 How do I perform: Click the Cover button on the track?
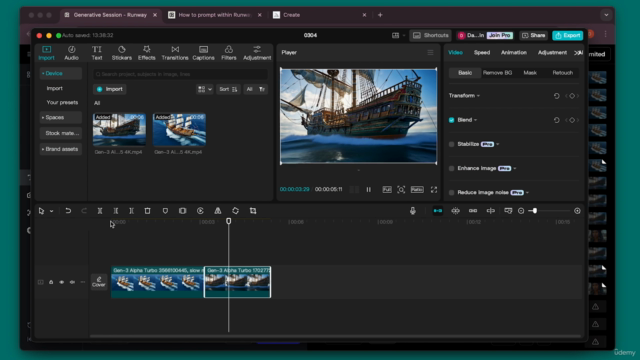coord(99,282)
